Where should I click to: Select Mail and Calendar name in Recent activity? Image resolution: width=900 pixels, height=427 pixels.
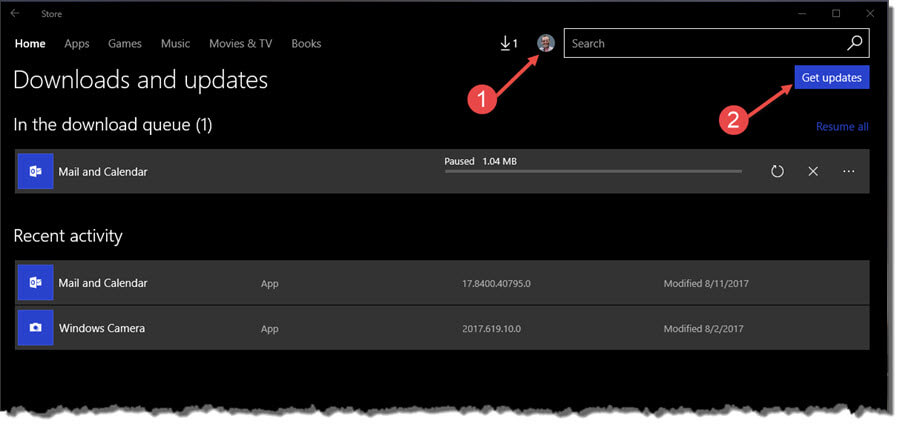[103, 283]
